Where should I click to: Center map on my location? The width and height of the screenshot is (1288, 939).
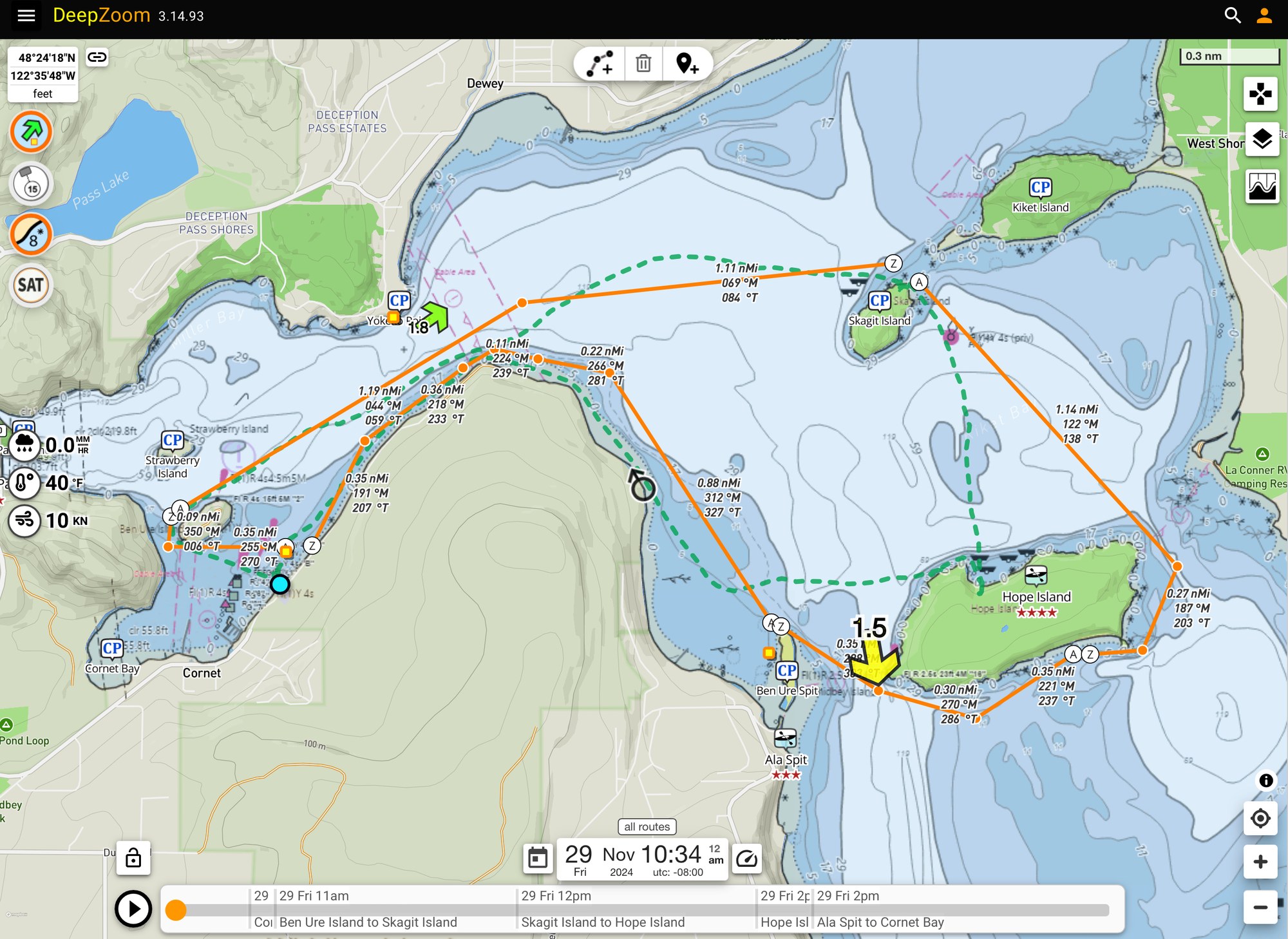click(x=1260, y=818)
